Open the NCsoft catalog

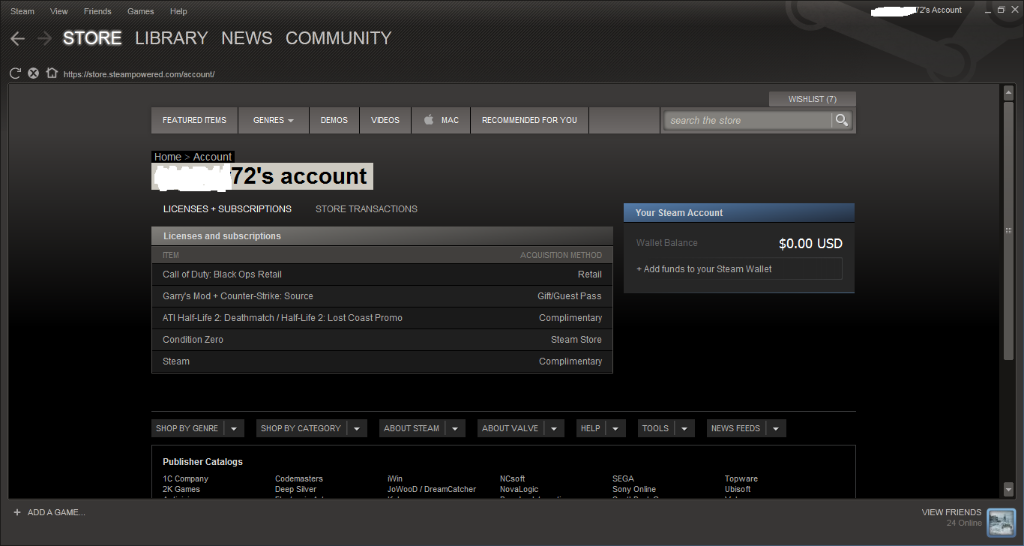pos(512,479)
